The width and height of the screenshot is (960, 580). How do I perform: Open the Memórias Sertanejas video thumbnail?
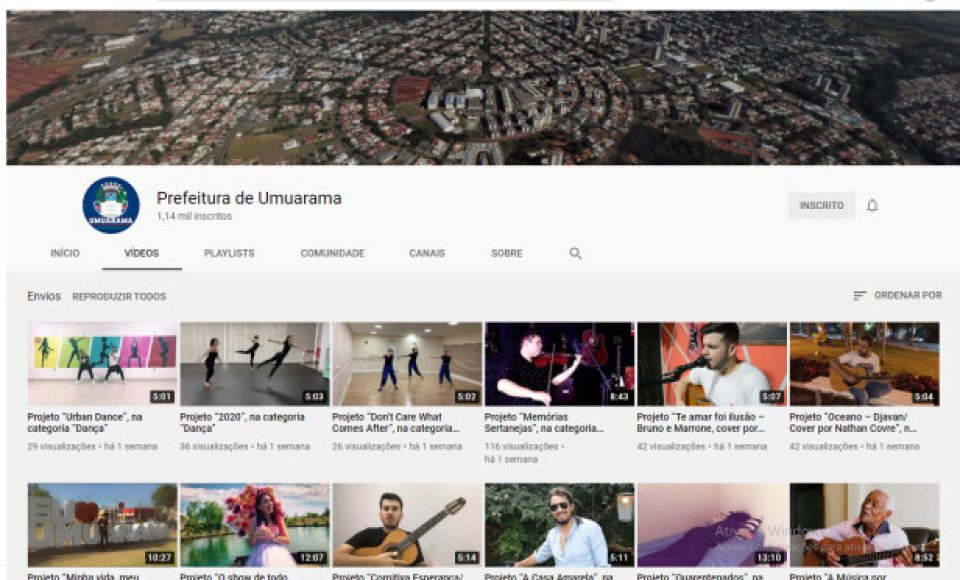tap(559, 364)
